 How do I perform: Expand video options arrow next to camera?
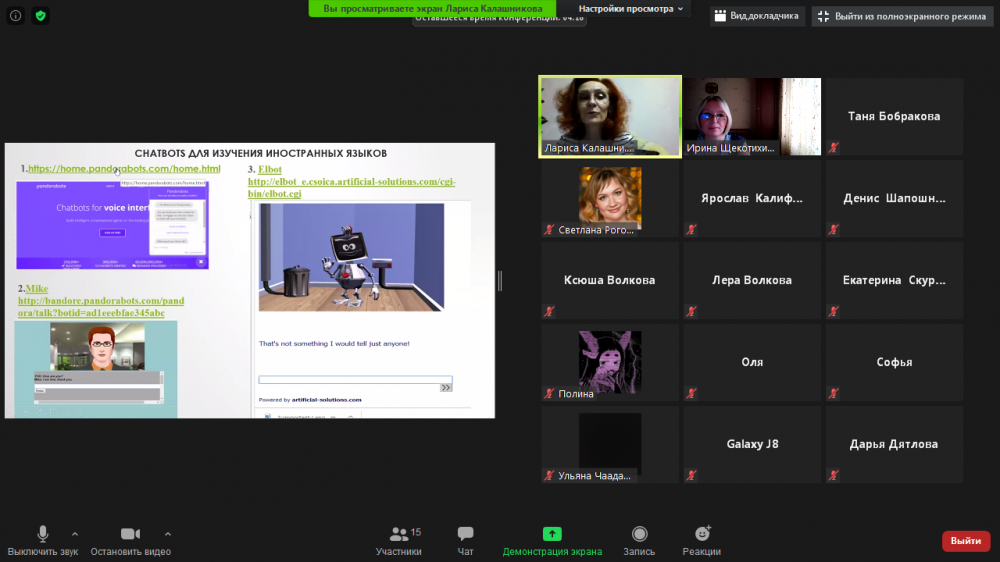[x=167, y=533]
